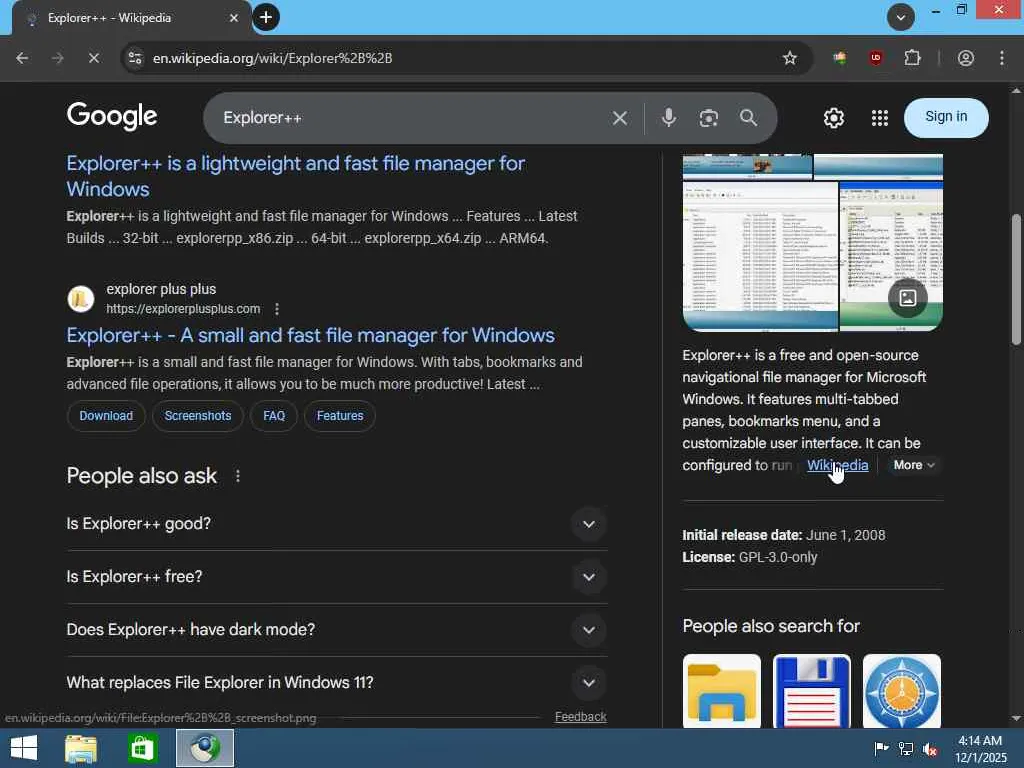Expand the question Is Explorer++ good?
The height and width of the screenshot is (768, 1024).
(x=336, y=524)
